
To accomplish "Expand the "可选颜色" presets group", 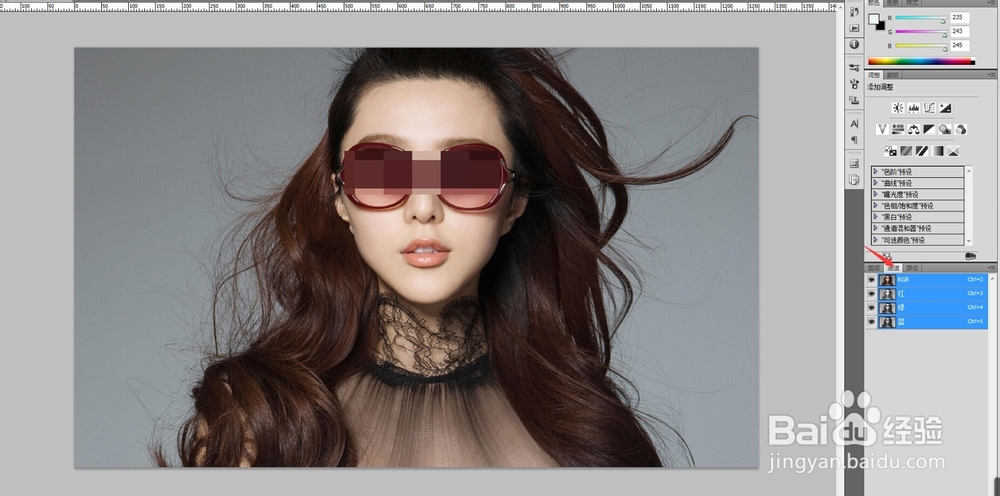I will [876, 240].
